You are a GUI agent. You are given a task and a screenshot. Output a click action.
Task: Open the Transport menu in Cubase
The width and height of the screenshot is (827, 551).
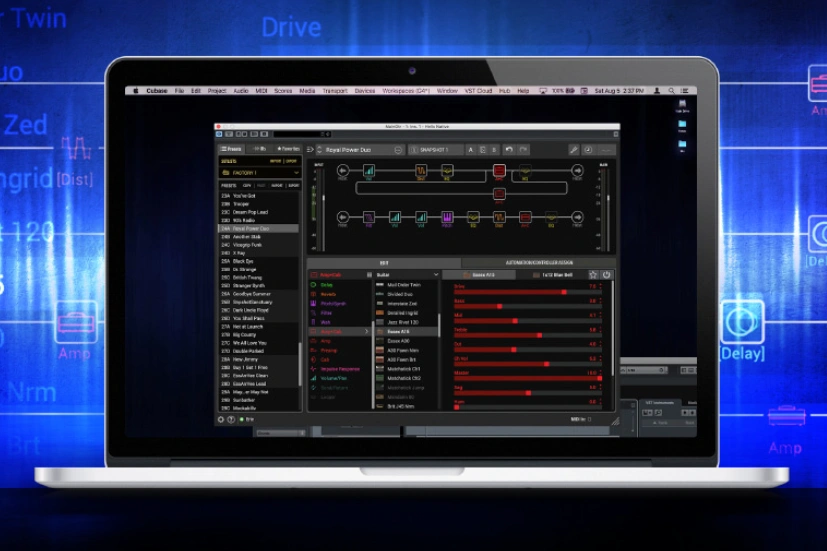pyautogui.click(x=334, y=91)
